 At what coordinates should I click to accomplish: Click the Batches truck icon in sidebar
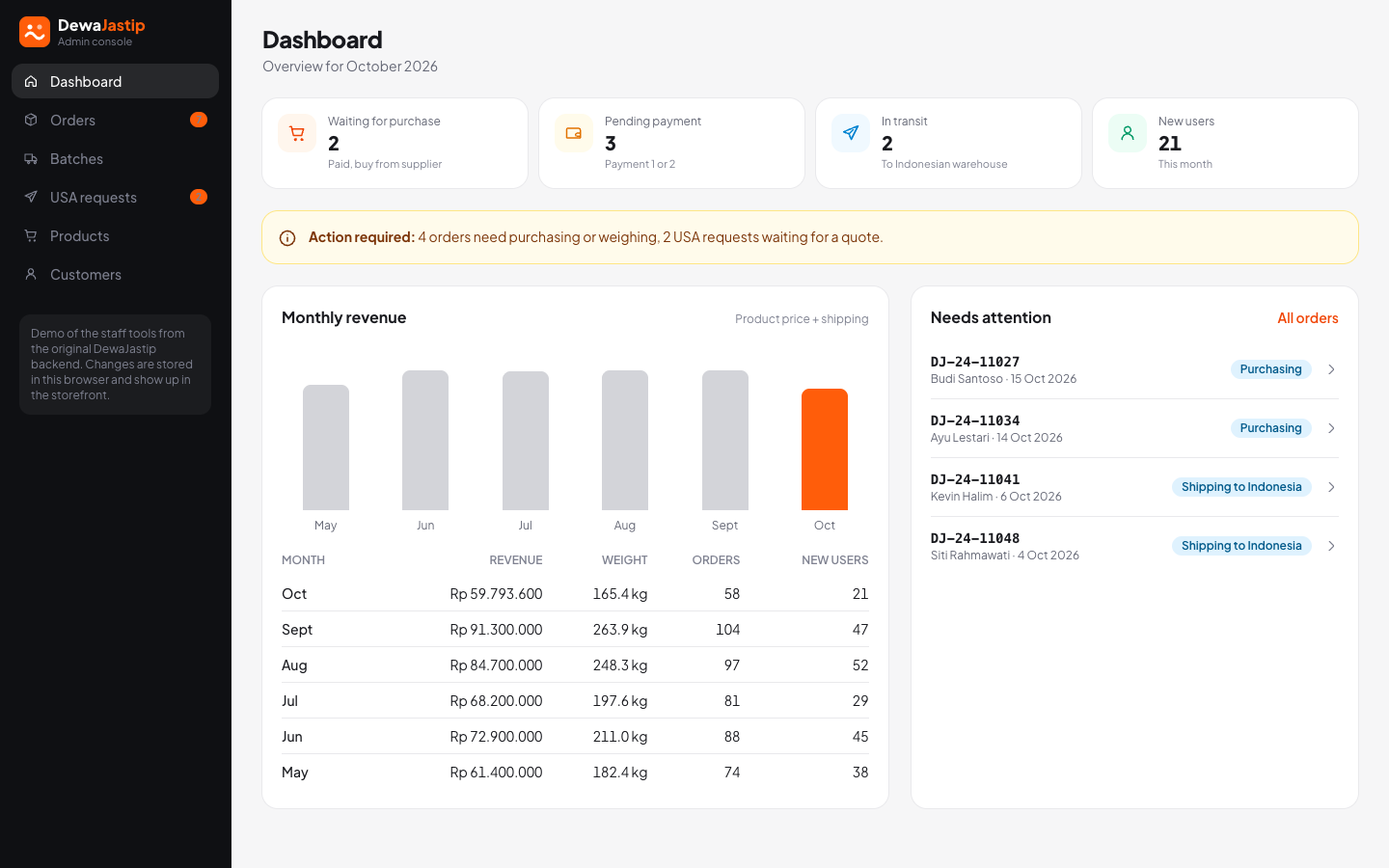click(x=31, y=158)
